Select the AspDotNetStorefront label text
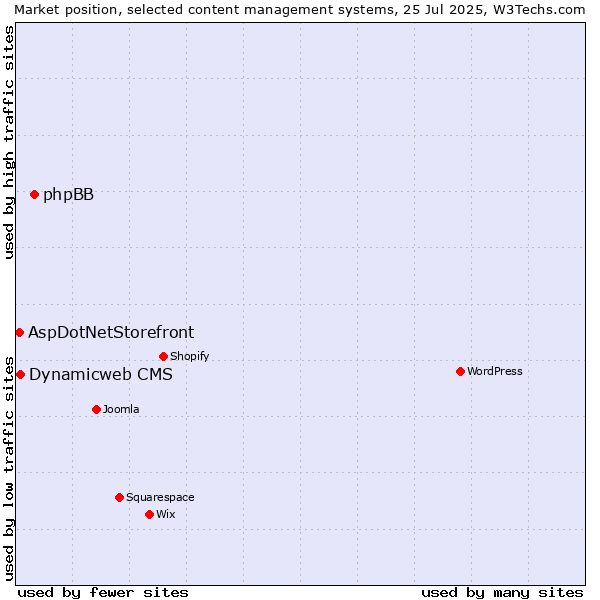This screenshot has width=600, height=600. click(x=111, y=333)
